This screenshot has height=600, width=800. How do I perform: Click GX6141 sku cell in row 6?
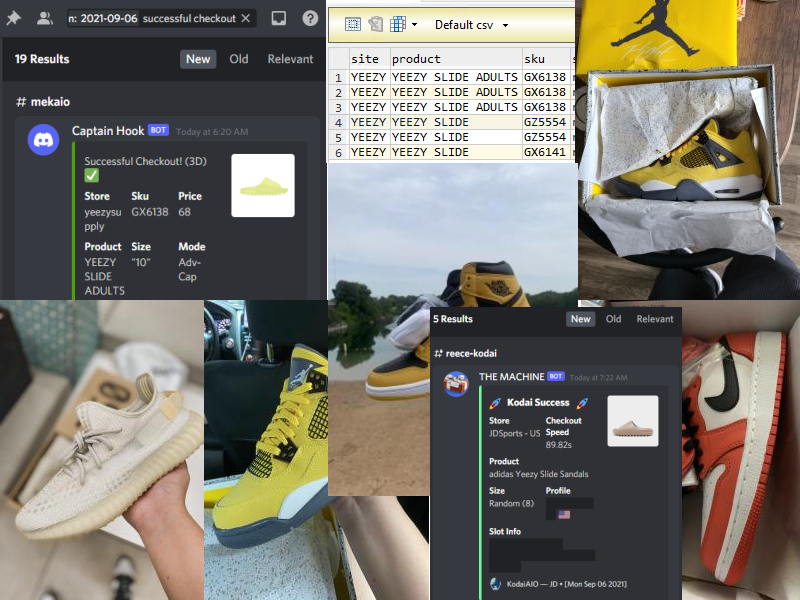point(545,152)
